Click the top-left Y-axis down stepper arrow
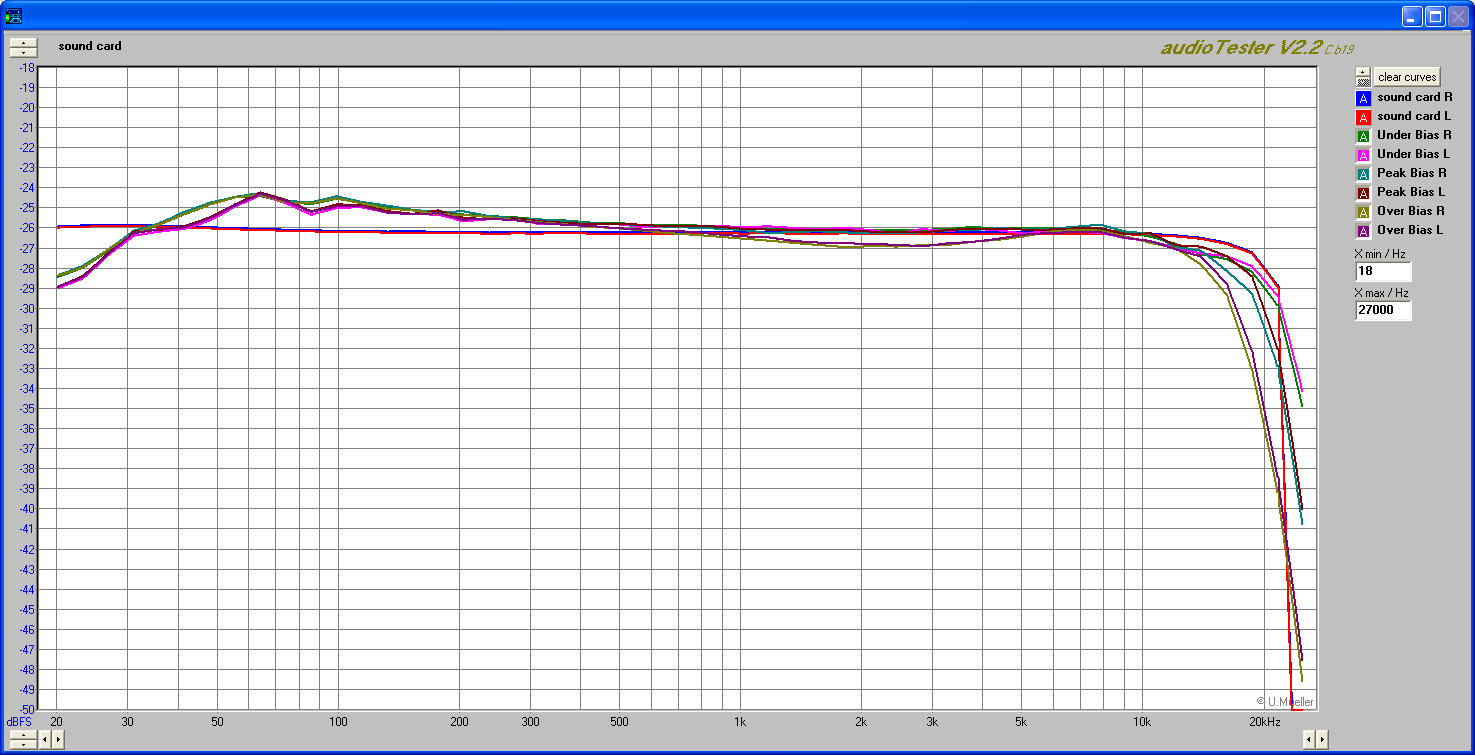1475x755 pixels. 22,52
